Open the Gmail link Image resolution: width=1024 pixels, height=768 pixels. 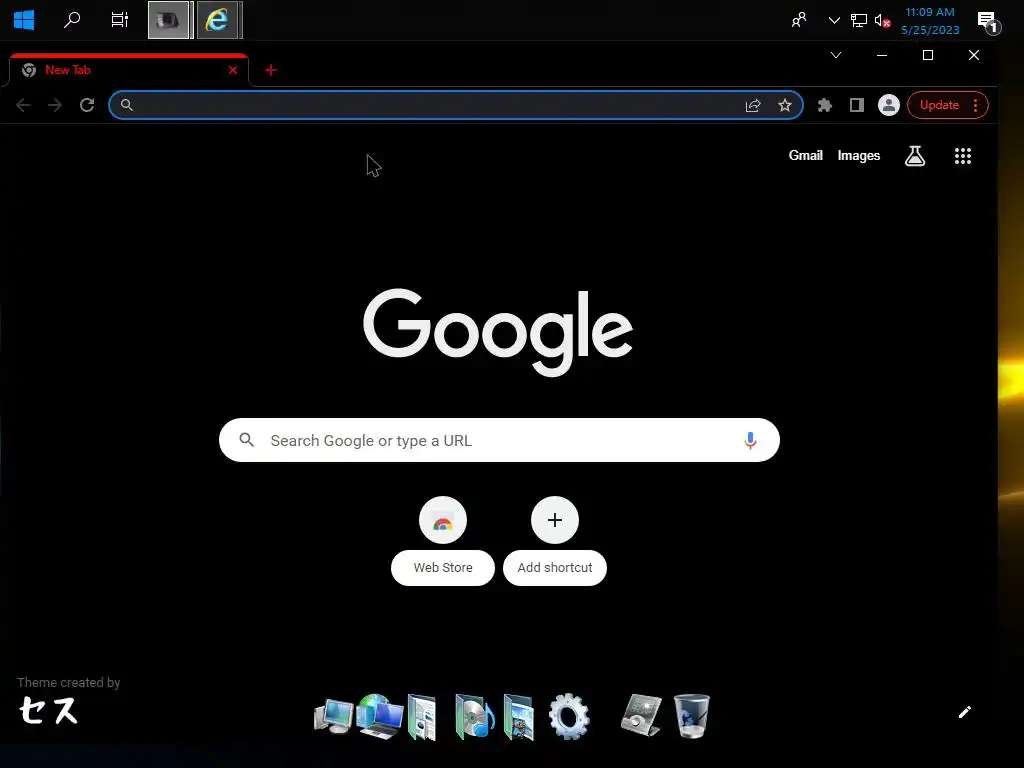coord(805,155)
